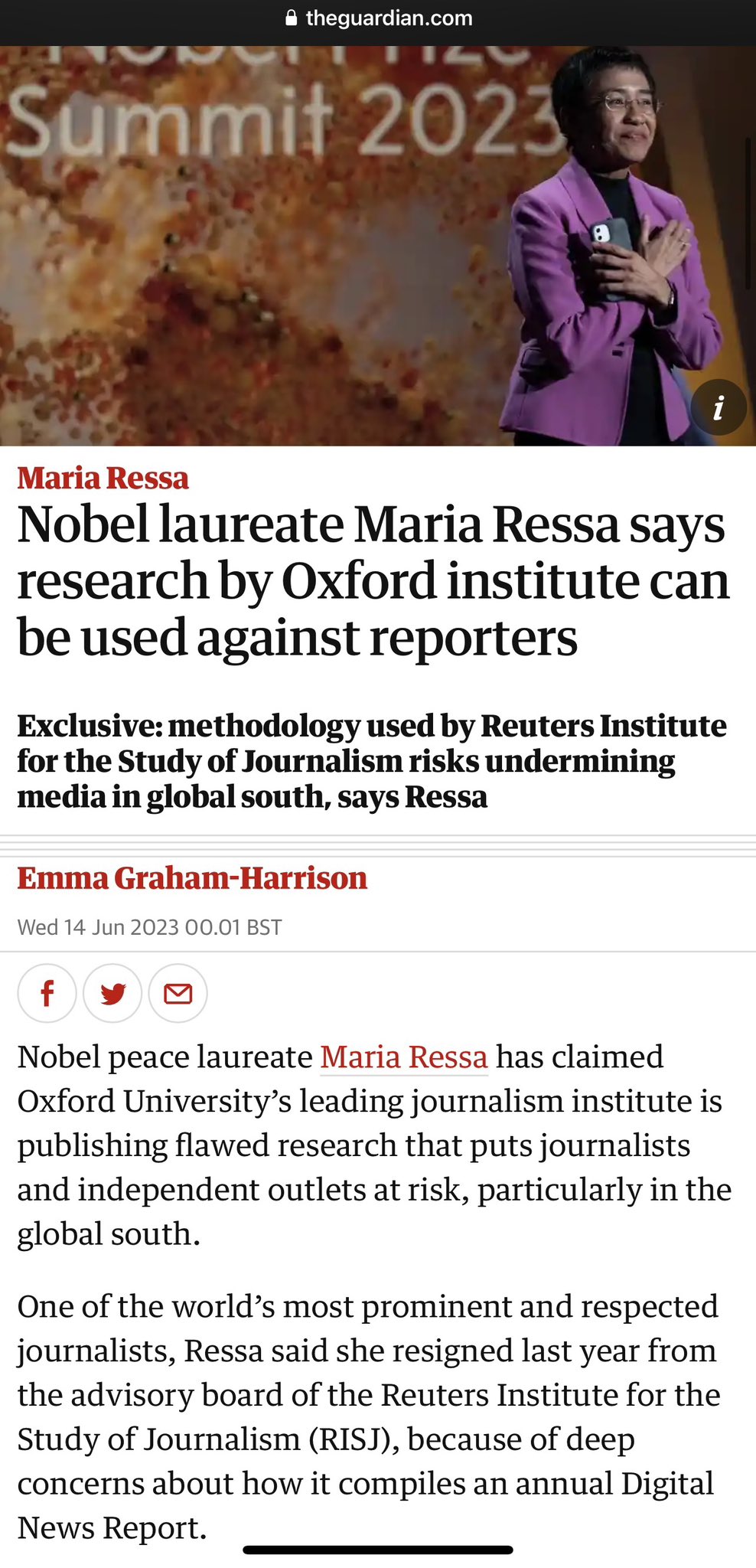Tap the Facebook share icon
Image resolution: width=756 pixels, height=1568 pixels.
pyautogui.click(x=47, y=993)
